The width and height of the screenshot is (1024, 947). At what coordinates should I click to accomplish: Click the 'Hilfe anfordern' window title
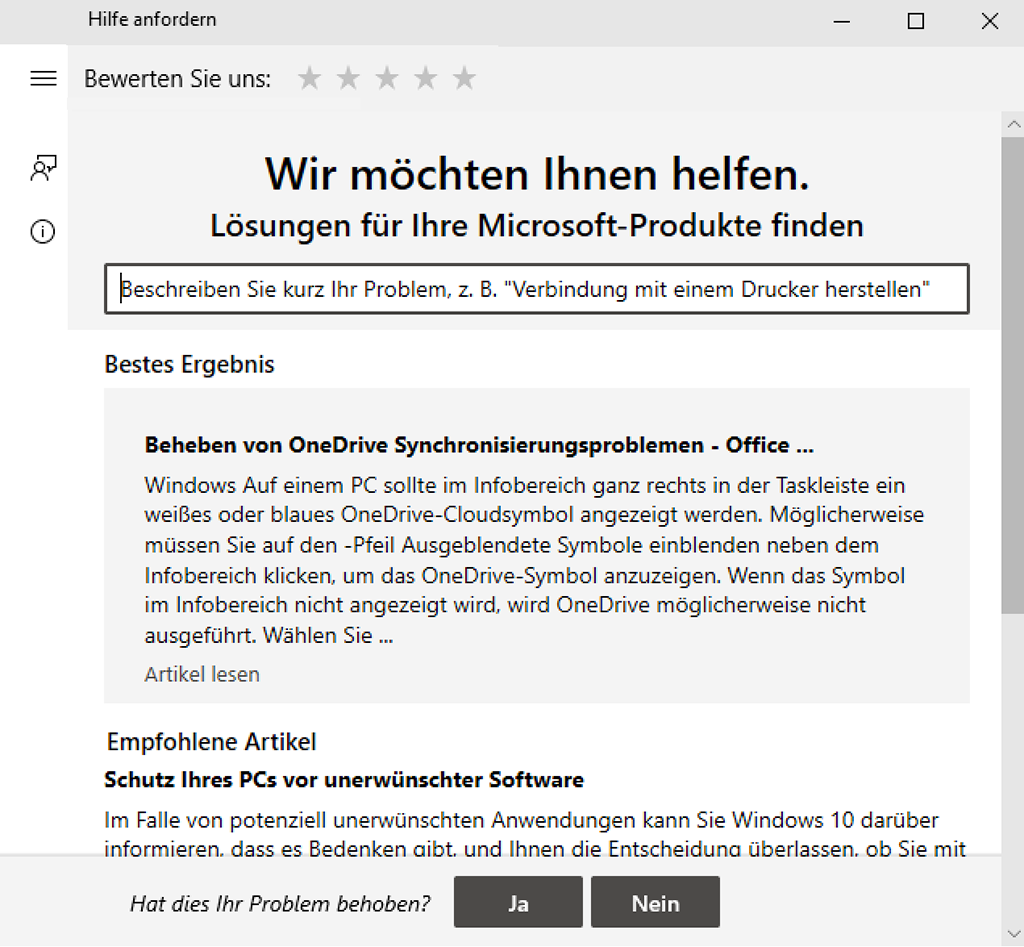click(152, 20)
